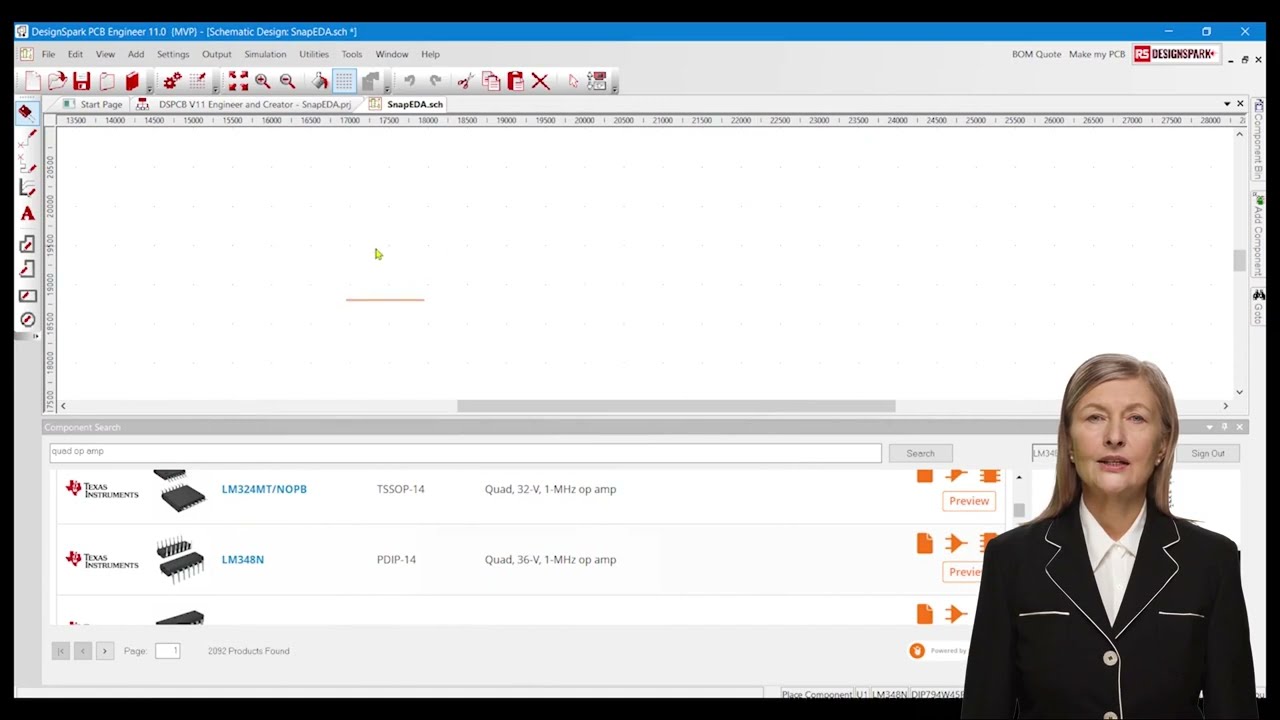Click the Undo arrow icon
Viewport: 1280px width, 720px height.
click(x=409, y=81)
